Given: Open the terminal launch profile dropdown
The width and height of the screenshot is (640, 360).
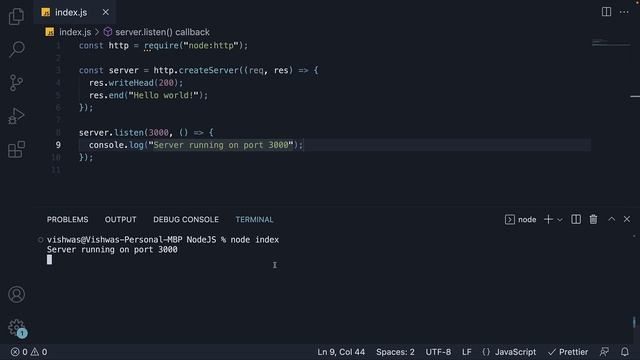Looking at the screenshot, I should (x=560, y=220).
